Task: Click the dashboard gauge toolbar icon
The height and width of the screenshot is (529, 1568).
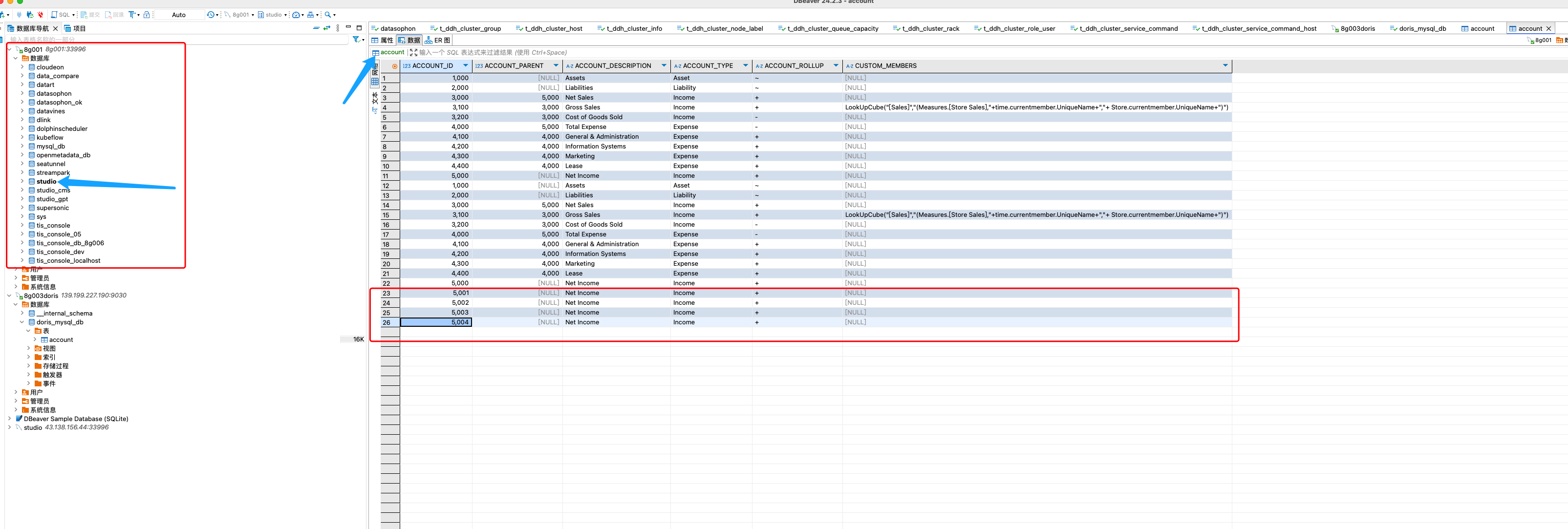Action: [296, 15]
